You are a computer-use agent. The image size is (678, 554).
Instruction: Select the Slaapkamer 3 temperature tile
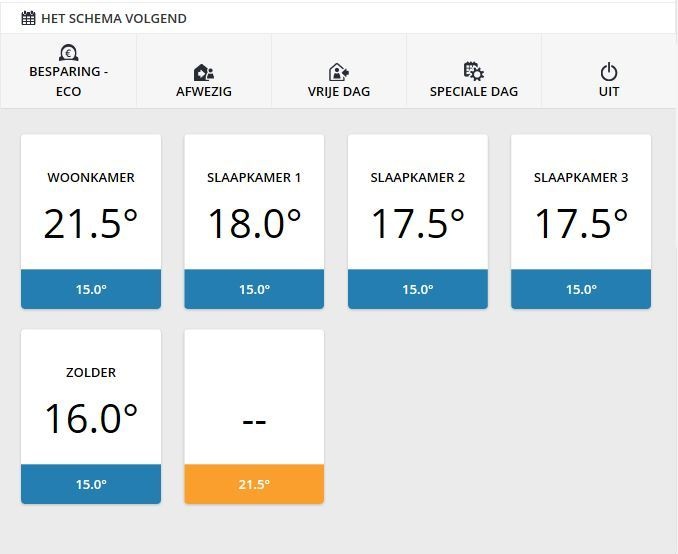point(580,210)
